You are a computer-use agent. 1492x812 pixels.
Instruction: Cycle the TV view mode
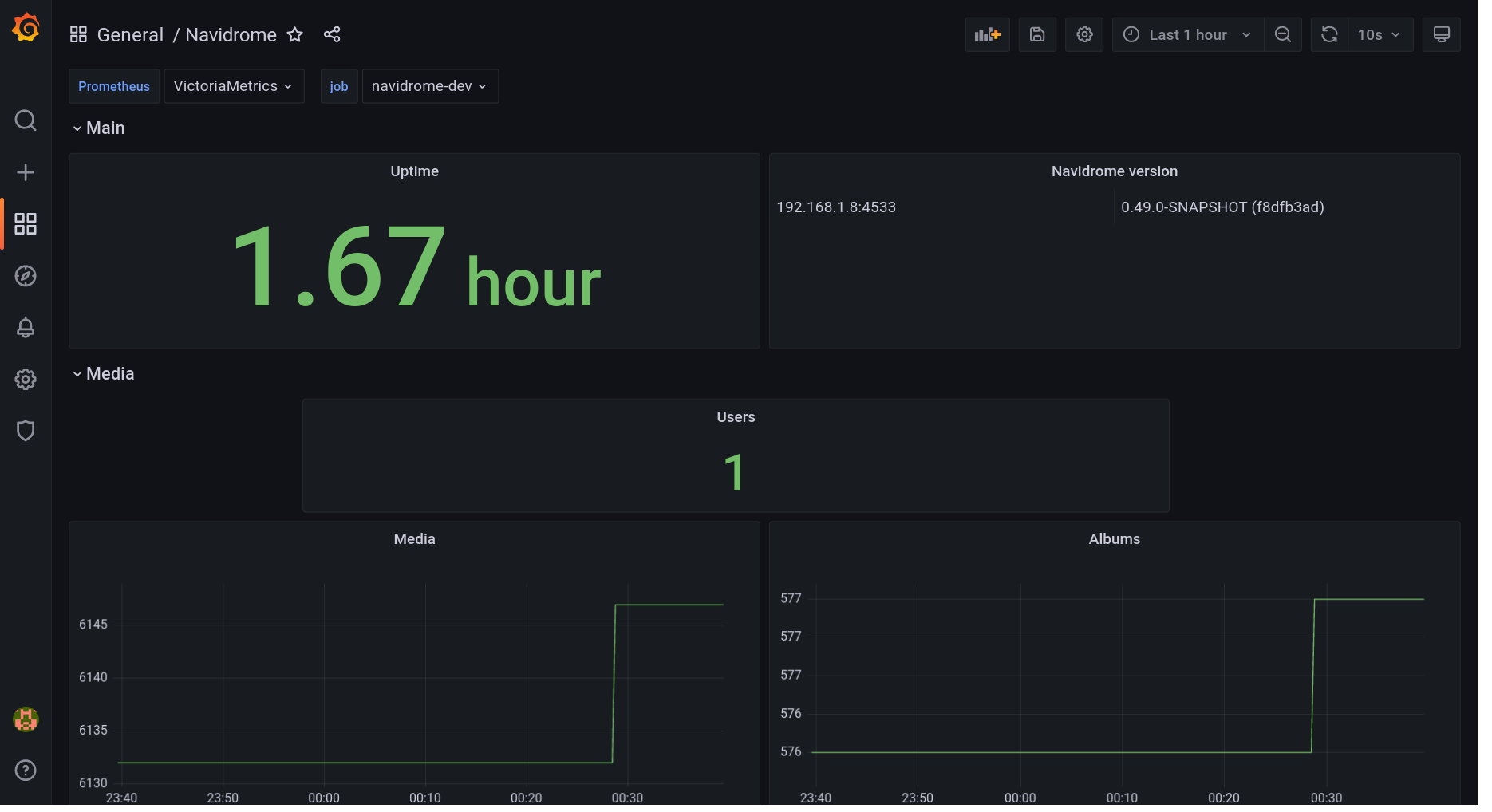tap(1442, 34)
